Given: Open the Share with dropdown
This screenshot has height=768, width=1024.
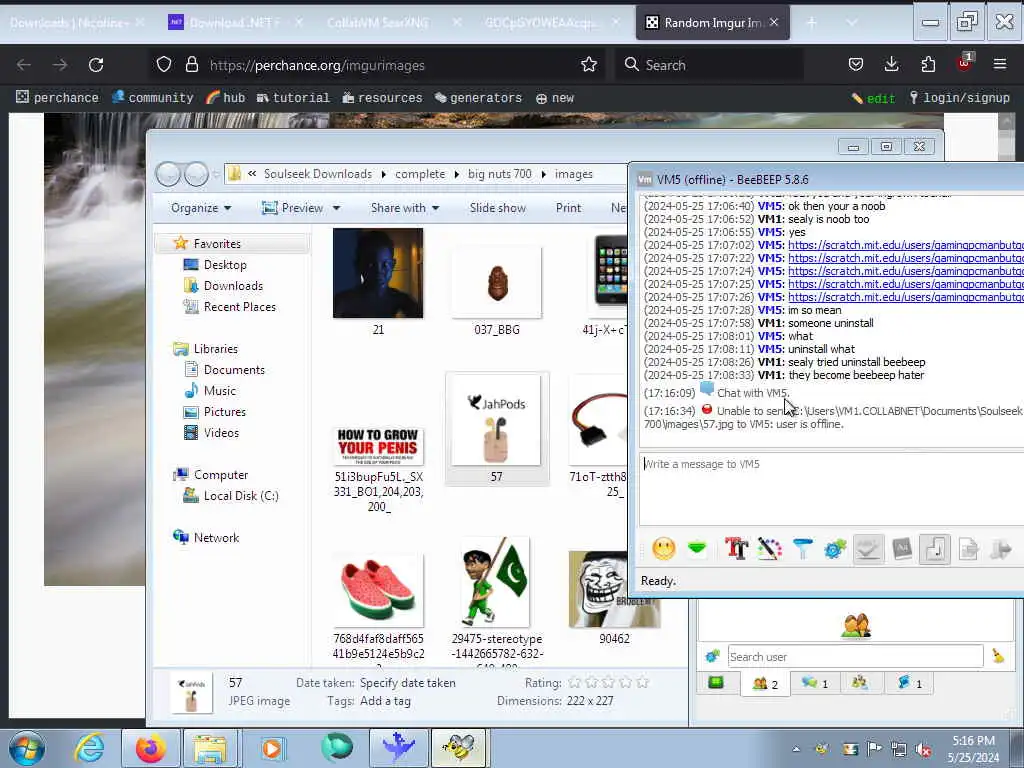Looking at the screenshot, I should tap(405, 208).
